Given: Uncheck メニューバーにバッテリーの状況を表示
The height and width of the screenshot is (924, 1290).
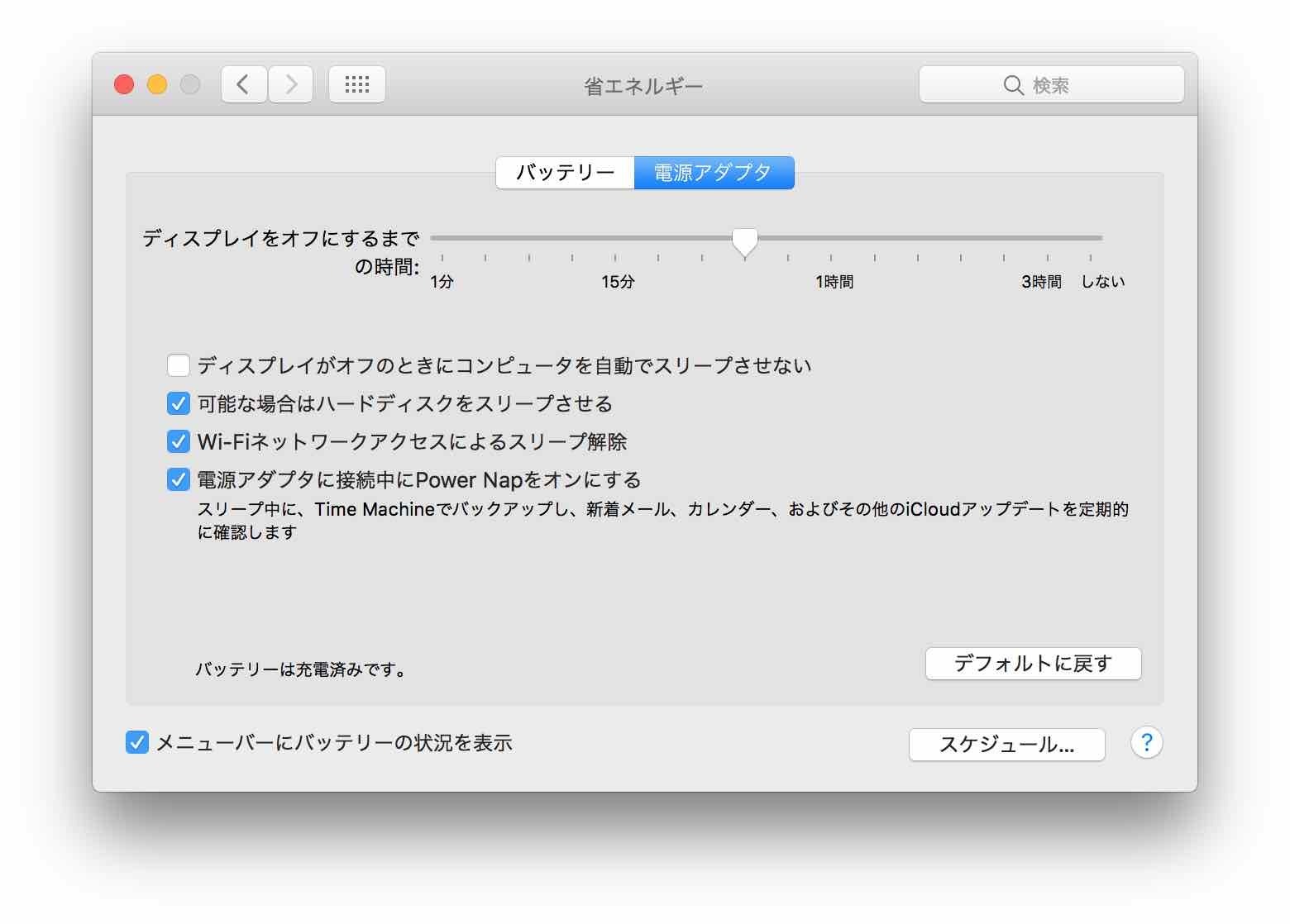Looking at the screenshot, I should (137, 742).
